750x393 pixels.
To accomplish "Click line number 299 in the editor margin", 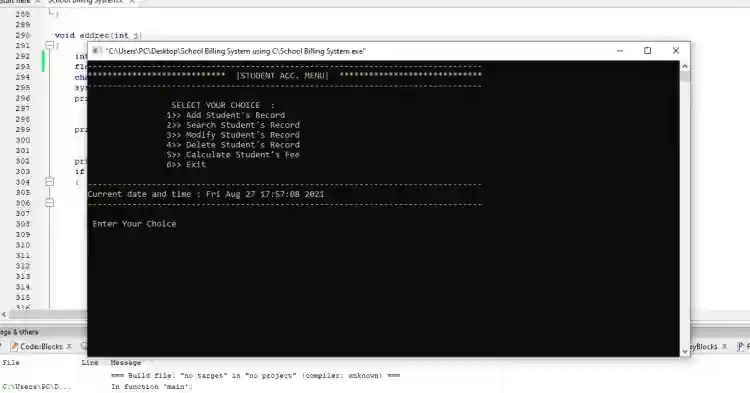I will click(22, 130).
